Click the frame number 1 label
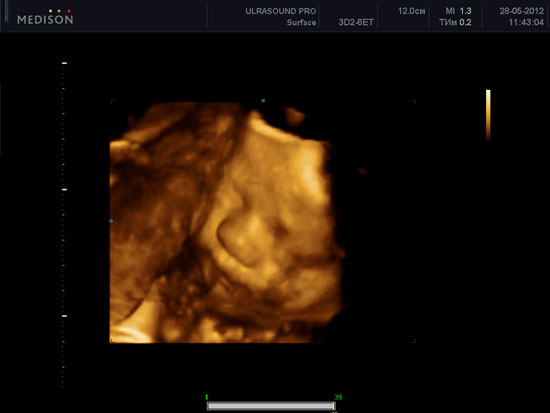The width and height of the screenshot is (550, 413). pyautogui.click(x=207, y=397)
